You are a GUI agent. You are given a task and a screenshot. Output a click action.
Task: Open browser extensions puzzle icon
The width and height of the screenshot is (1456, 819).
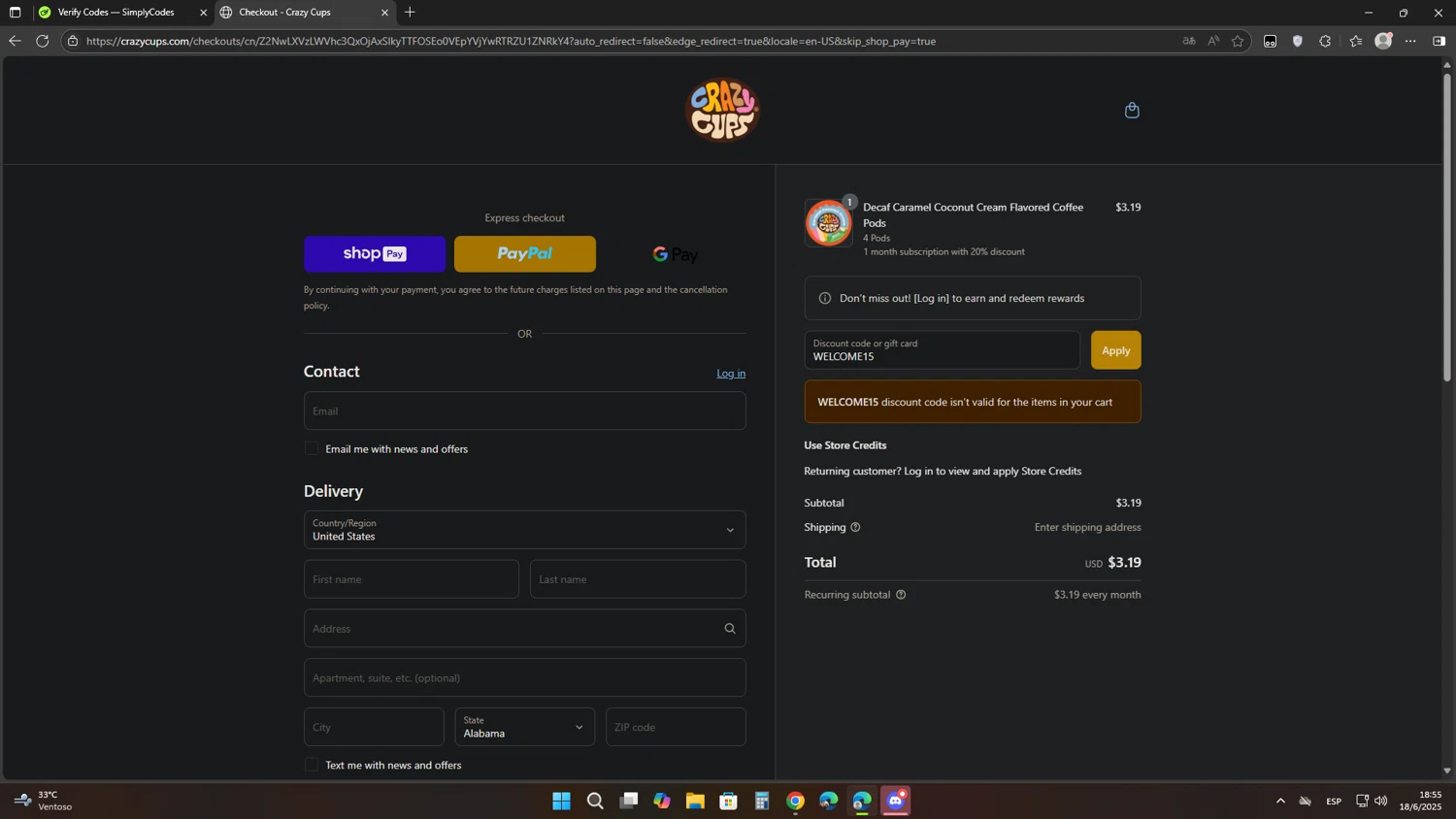point(1325,41)
